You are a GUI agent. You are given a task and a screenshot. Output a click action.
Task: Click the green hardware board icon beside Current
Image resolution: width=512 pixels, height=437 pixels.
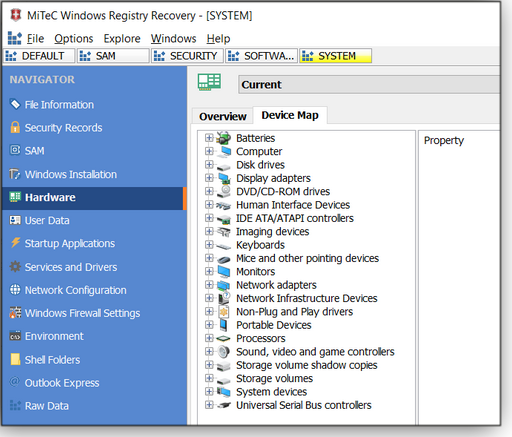point(209,82)
